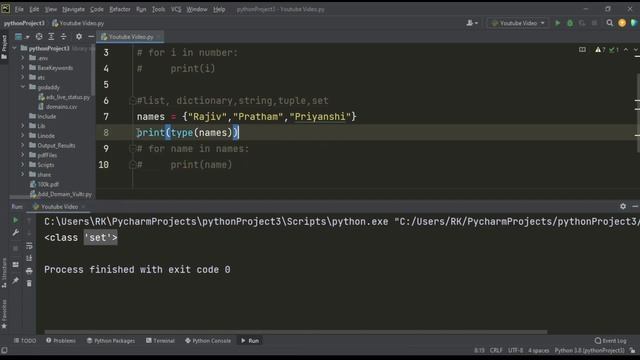Open Search Everywhere magnifier
The width and height of the screenshot is (640, 360).
pos(609,23)
